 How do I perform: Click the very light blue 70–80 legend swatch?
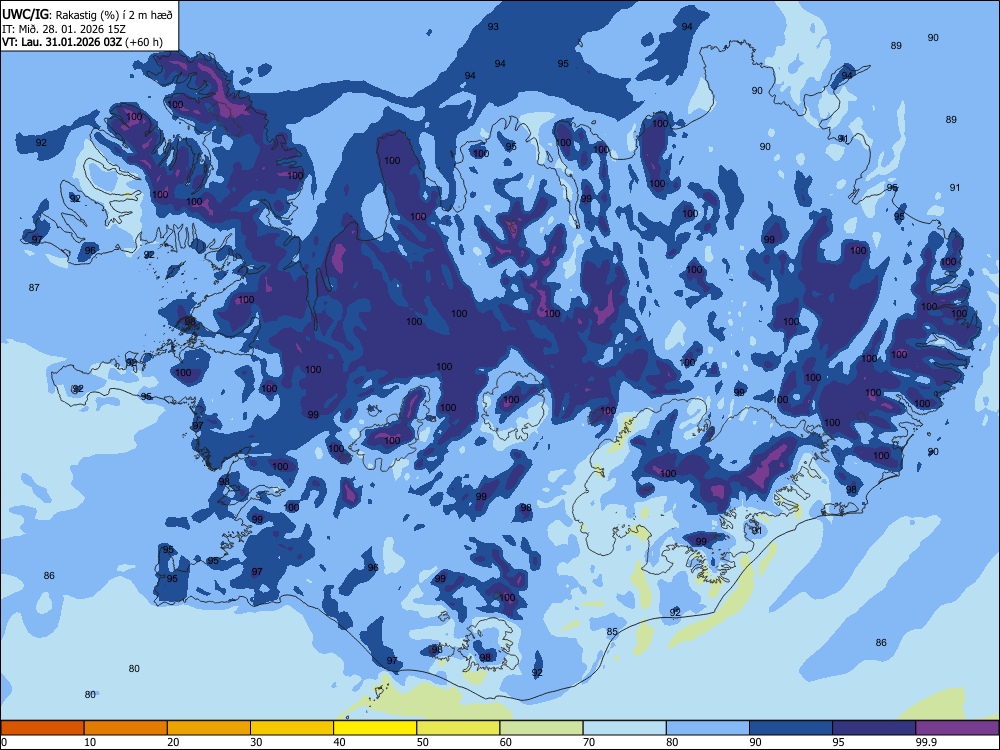(624, 728)
